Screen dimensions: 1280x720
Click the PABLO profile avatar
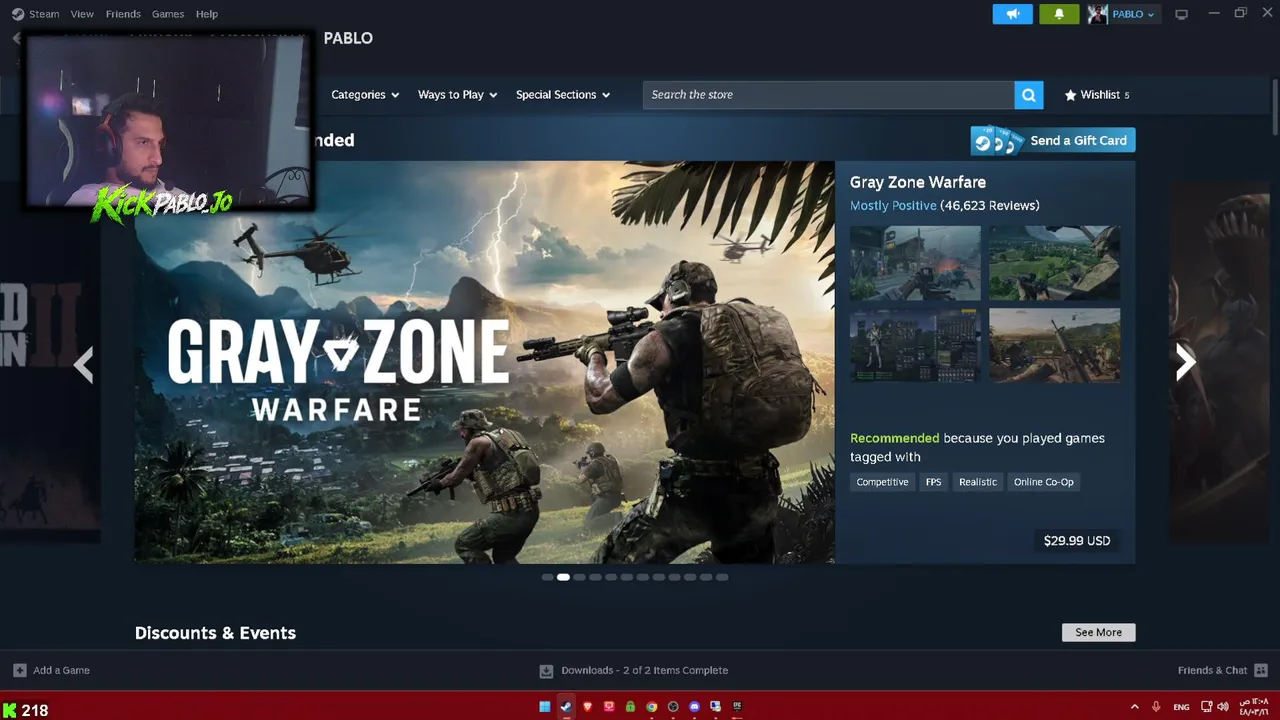point(1098,14)
